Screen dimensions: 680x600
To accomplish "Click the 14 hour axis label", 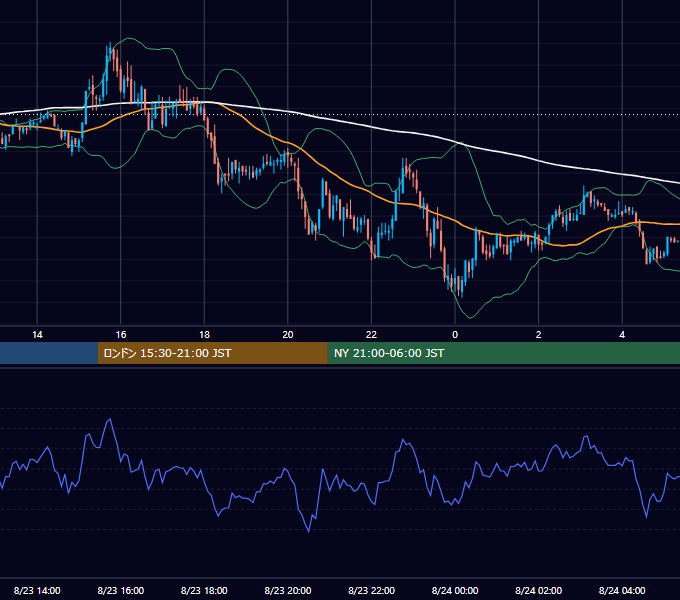I will [x=37, y=335].
